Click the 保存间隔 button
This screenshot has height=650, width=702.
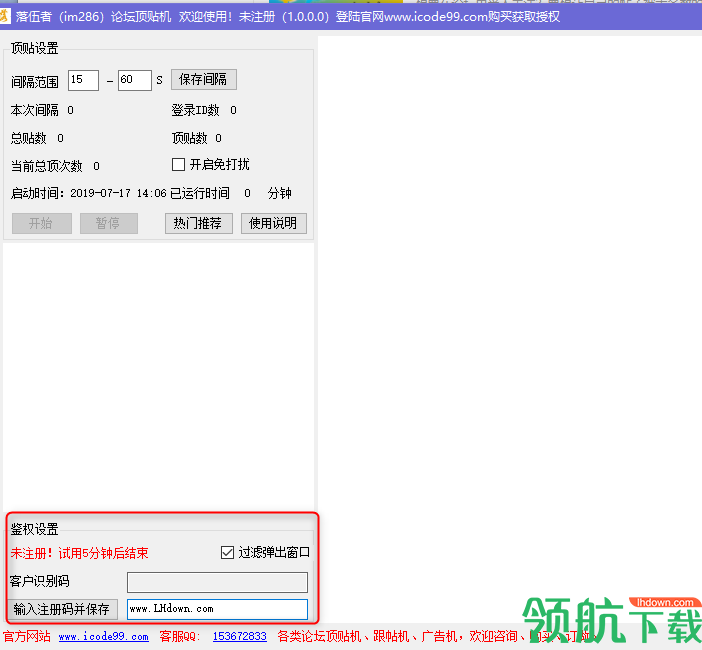pyautogui.click(x=204, y=80)
